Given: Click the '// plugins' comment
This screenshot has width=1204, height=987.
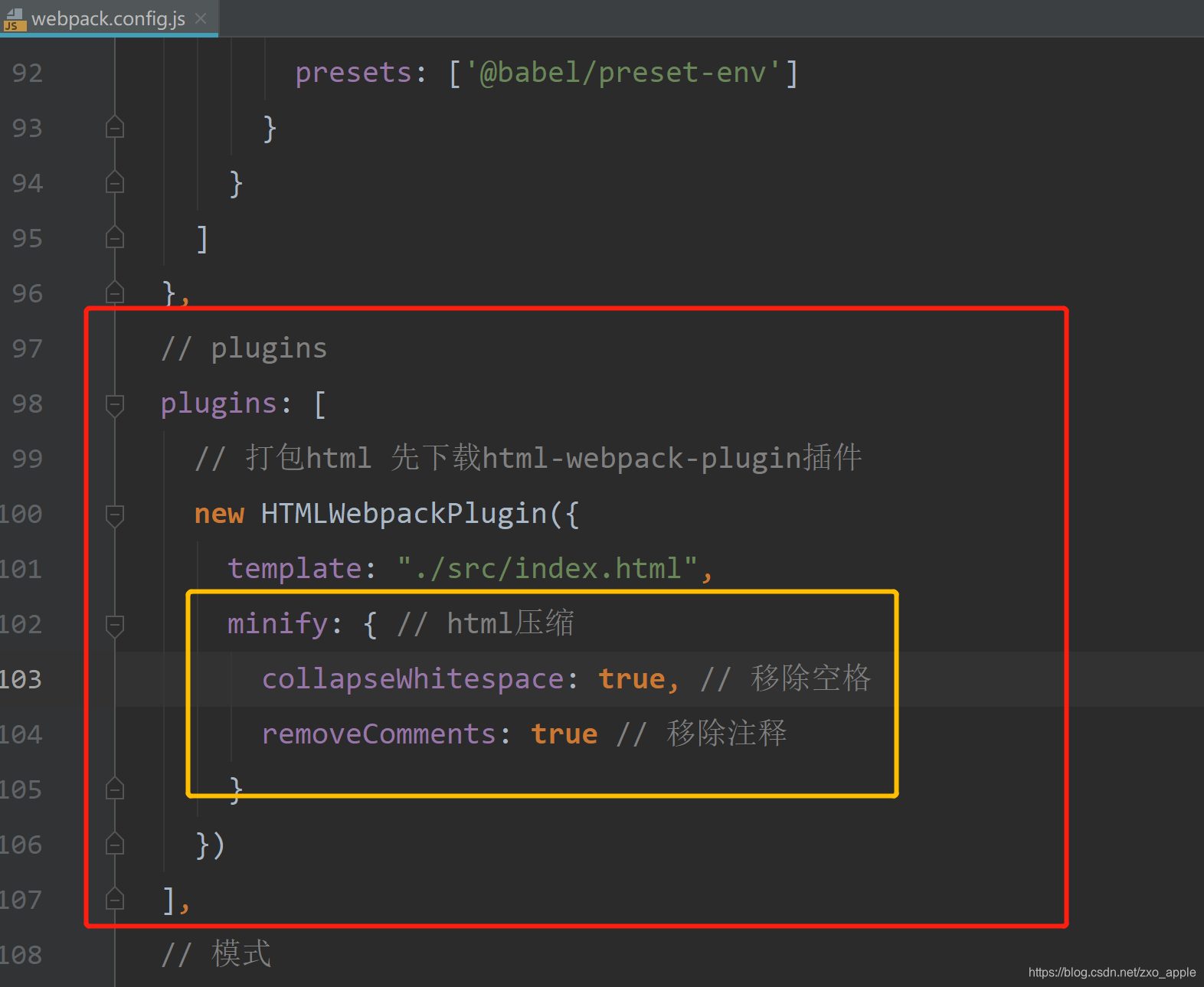Looking at the screenshot, I should point(244,348).
